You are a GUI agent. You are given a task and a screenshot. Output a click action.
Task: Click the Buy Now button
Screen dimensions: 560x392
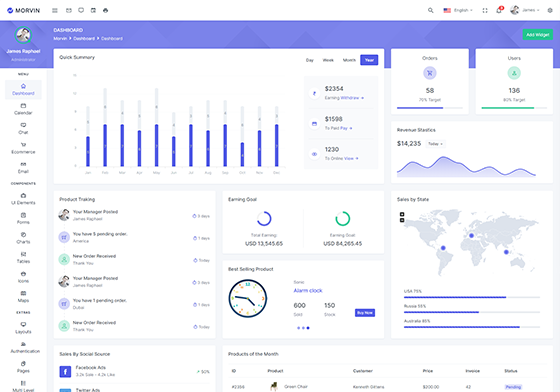pyautogui.click(x=365, y=313)
